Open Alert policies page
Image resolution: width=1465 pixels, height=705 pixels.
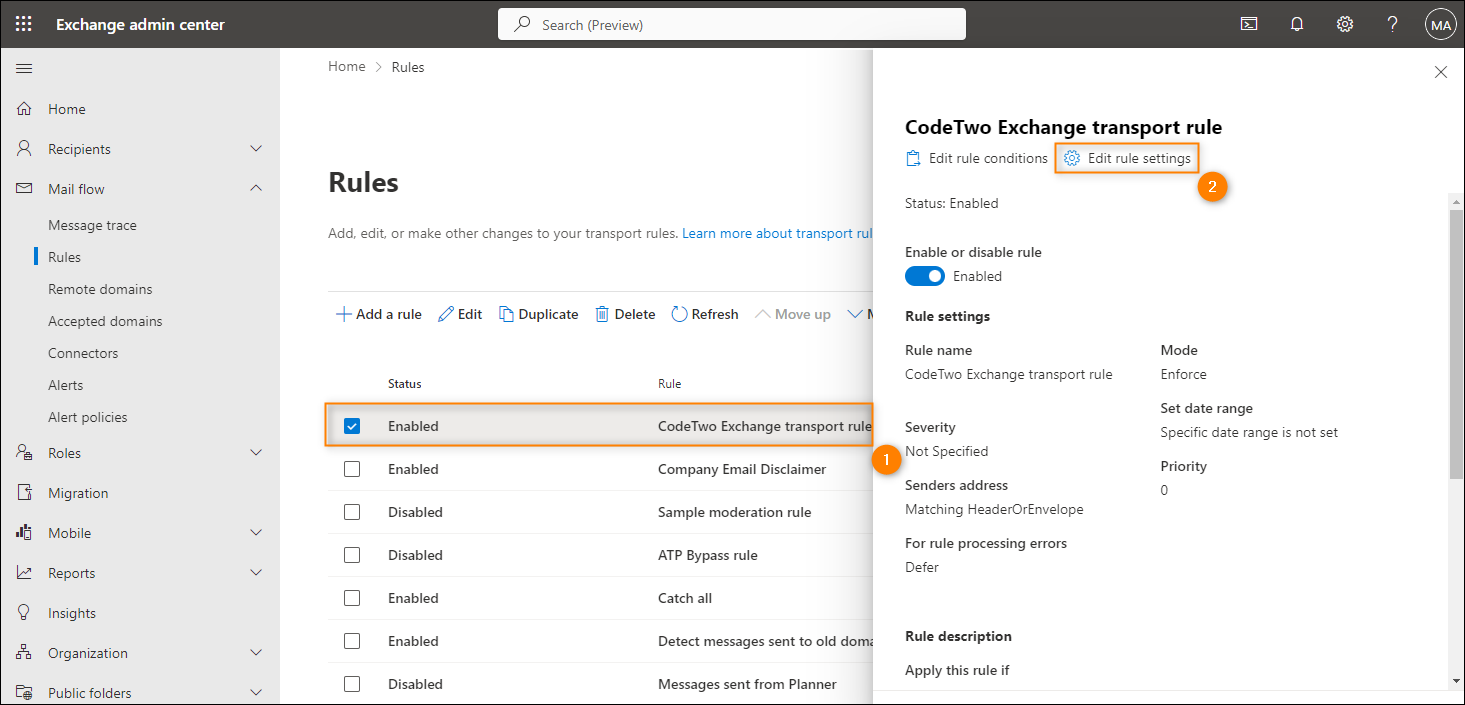pyautogui.click(x=88, y=417)
